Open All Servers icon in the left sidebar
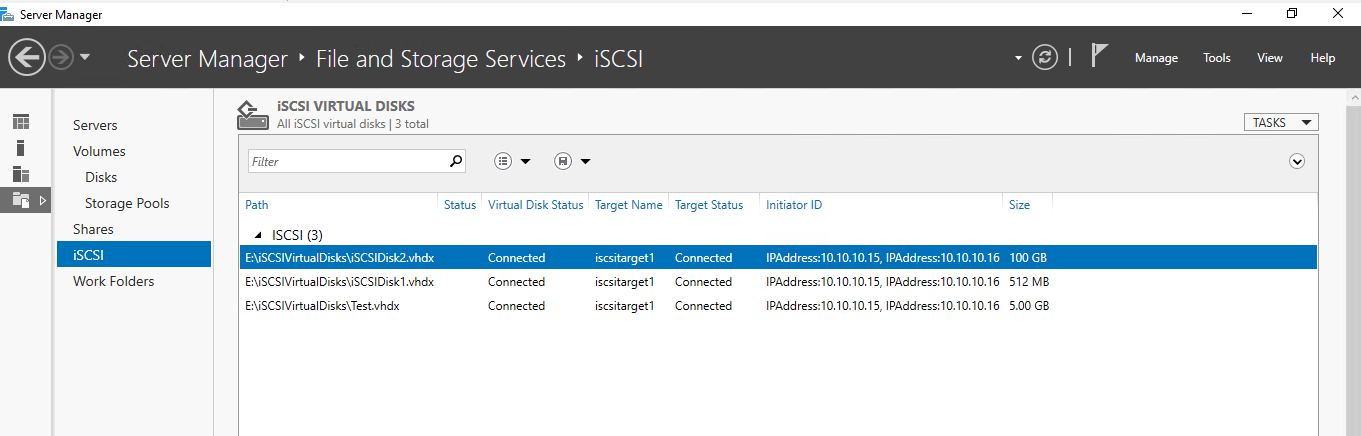This screenshot has height=436, width=1361. click(x=21, y=174)
